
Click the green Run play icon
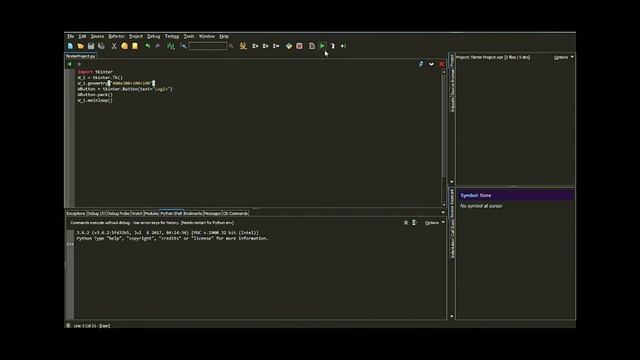[x=322, y=46]
